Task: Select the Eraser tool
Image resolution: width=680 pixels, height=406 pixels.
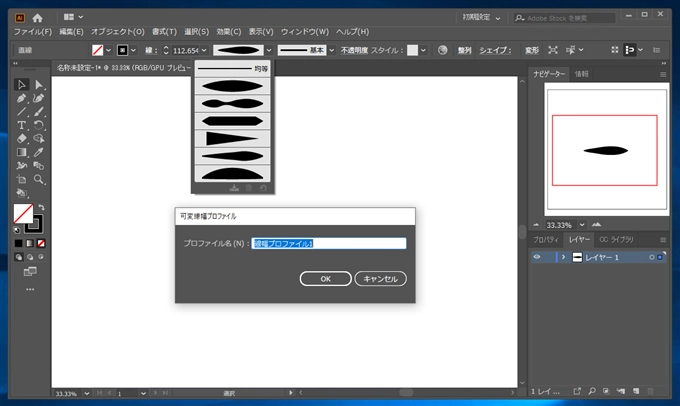Action: pyautogui.click(x=21, y=139)
